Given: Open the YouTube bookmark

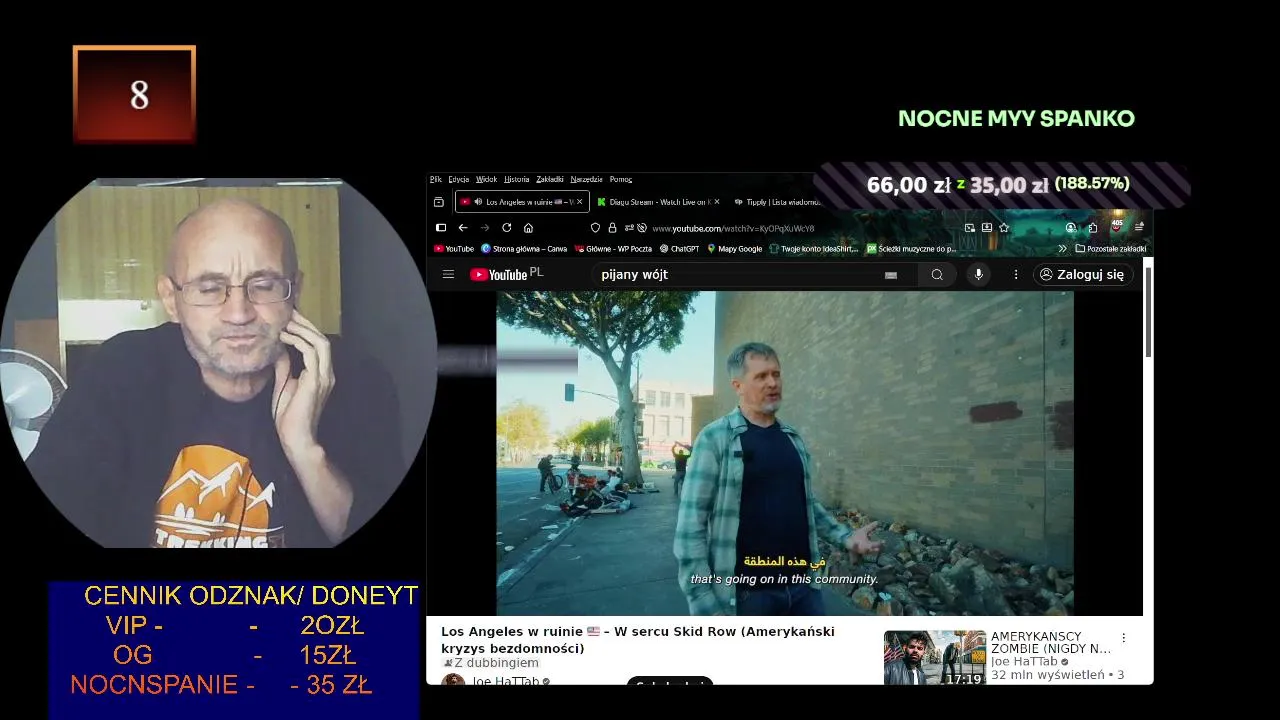Looking at the screenshot, I should (x=454, y=249).
